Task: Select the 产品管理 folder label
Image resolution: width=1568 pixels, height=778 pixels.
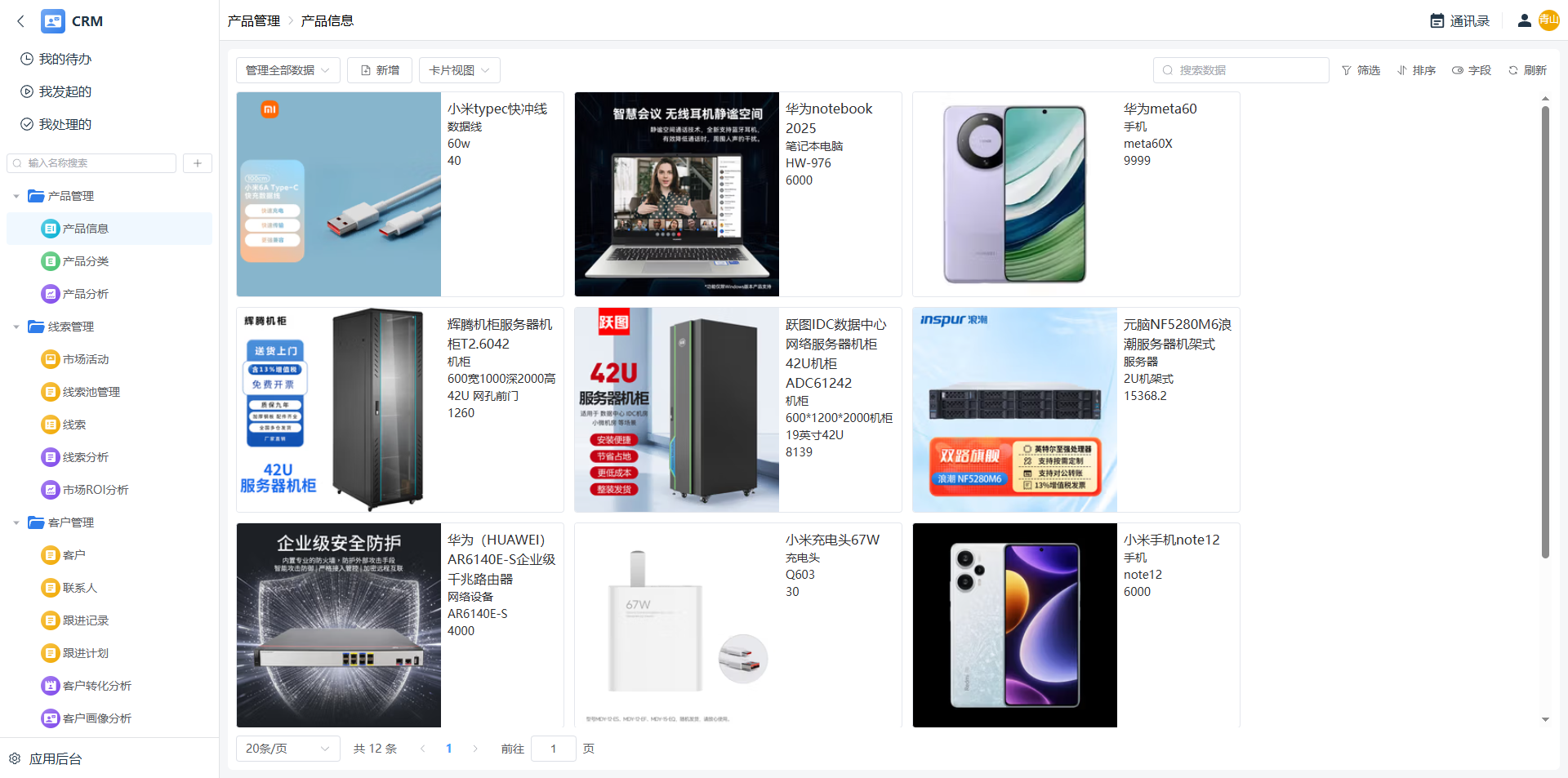Action: point(71,196)
